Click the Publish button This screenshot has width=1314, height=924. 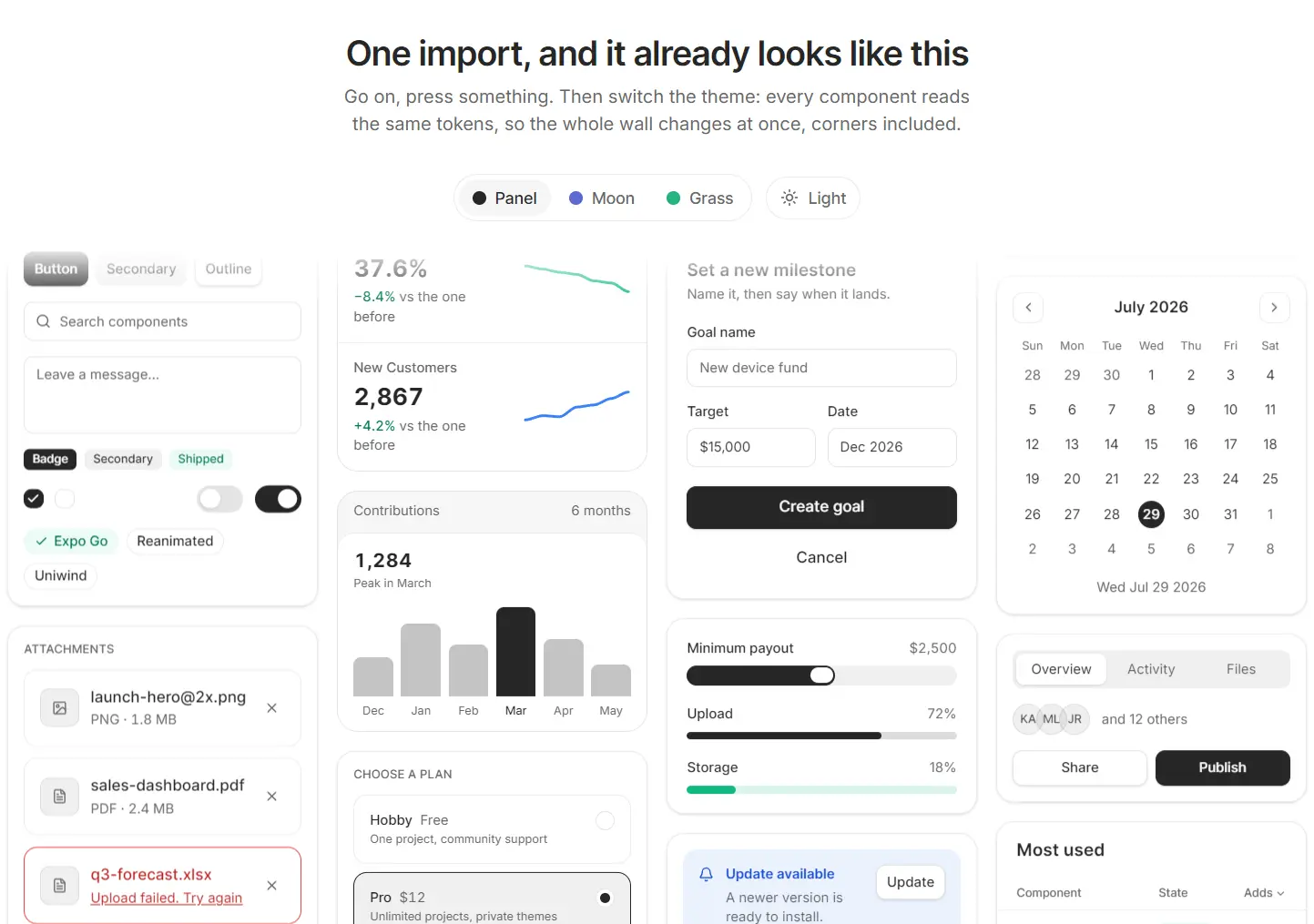[x=1222, y=767]
